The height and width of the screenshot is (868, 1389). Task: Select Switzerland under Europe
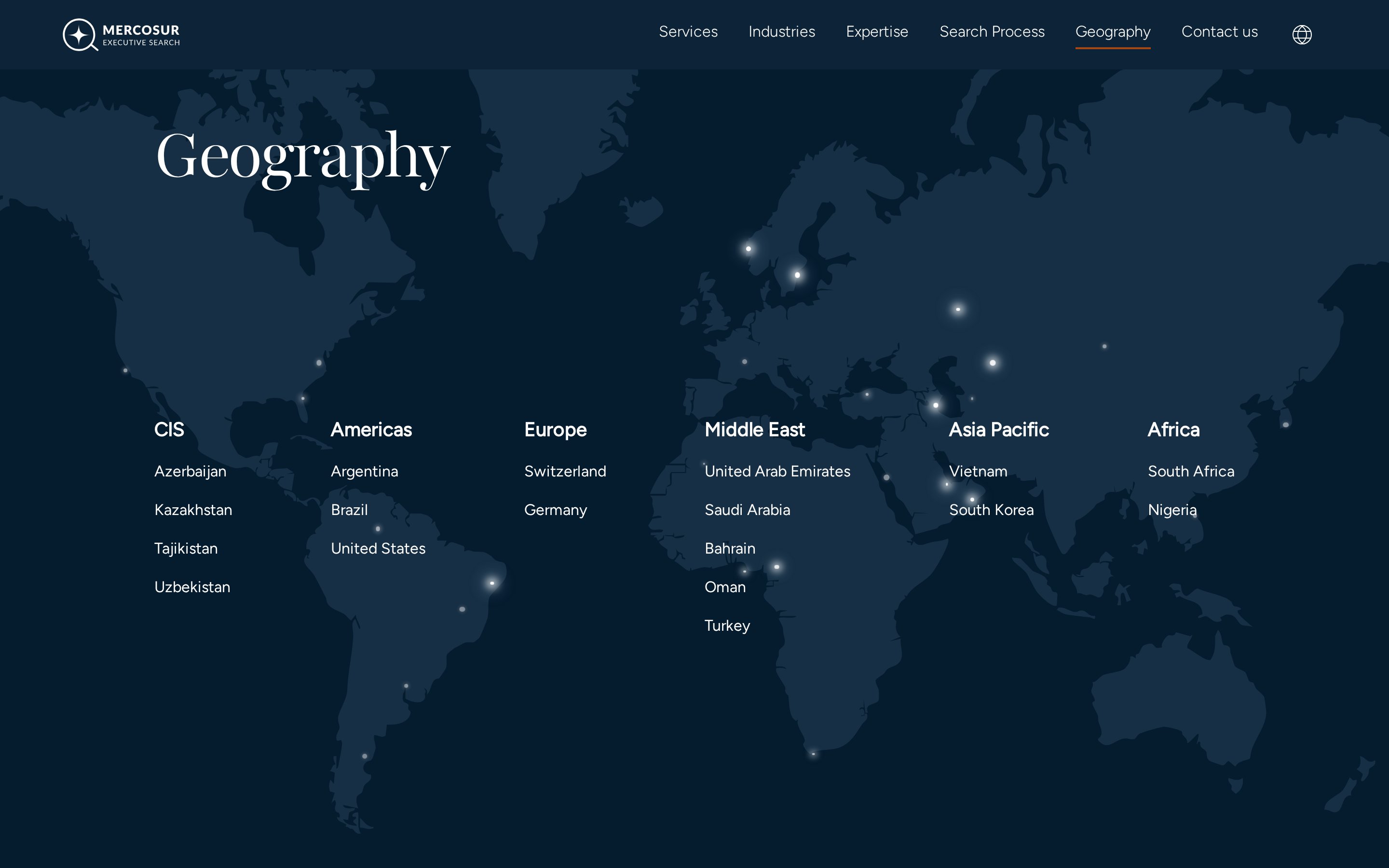(x=565, y=471)
